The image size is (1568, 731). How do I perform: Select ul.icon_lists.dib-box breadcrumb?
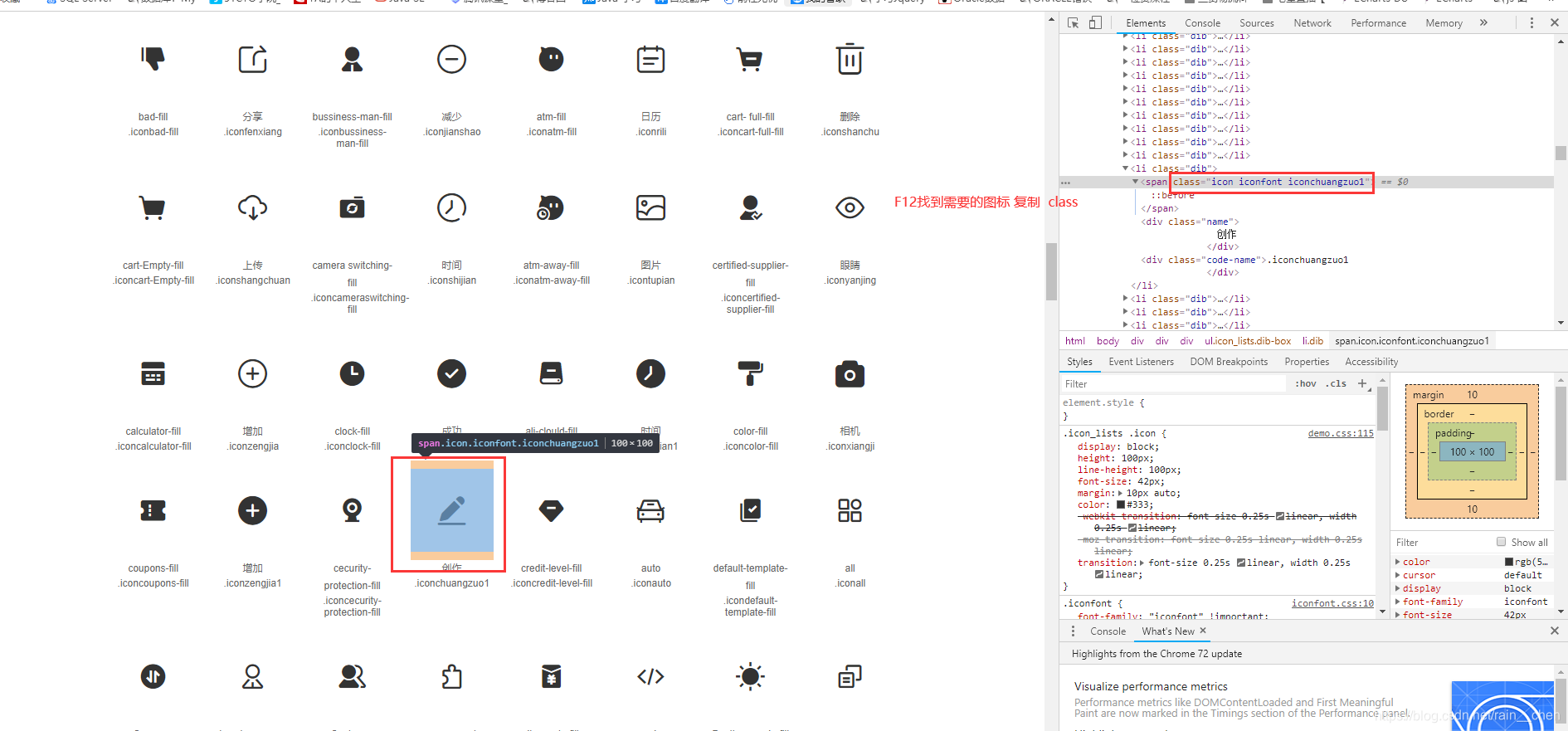click(1248, 341)
